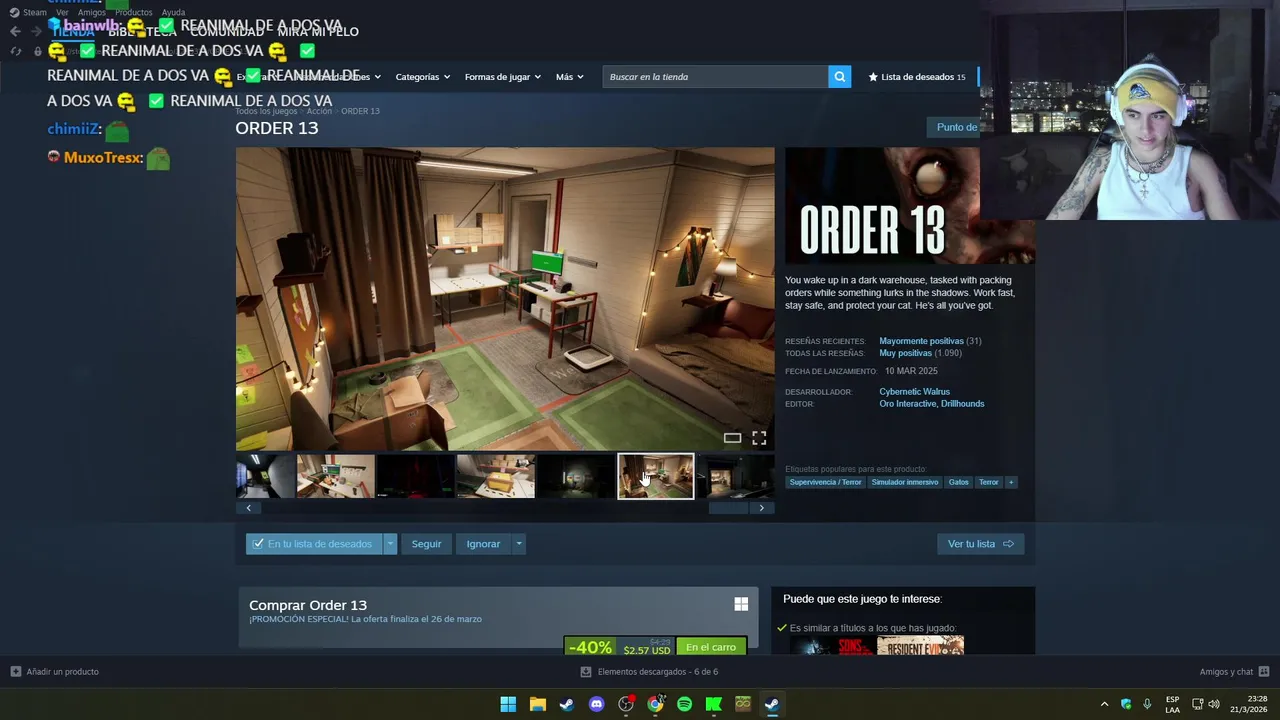Select the desk packing screenshot thumbnail

[x=336, y=476]
